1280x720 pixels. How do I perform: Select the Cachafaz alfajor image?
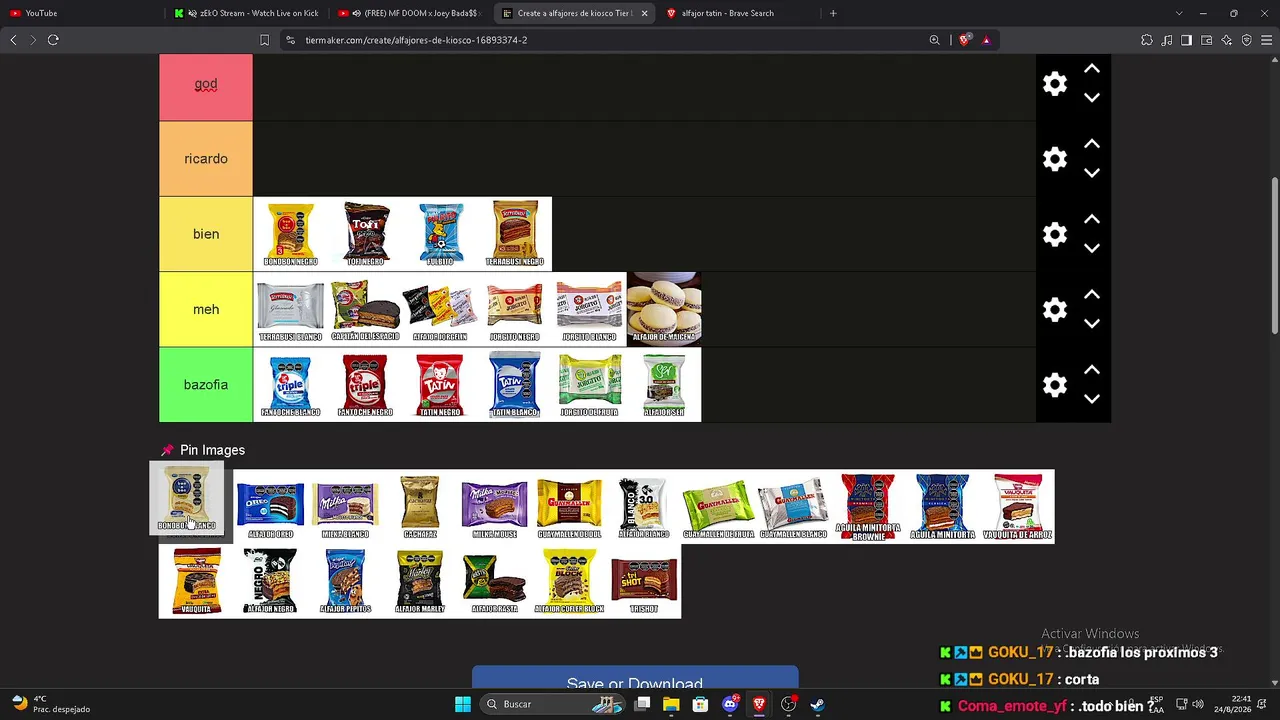point(420,506)
